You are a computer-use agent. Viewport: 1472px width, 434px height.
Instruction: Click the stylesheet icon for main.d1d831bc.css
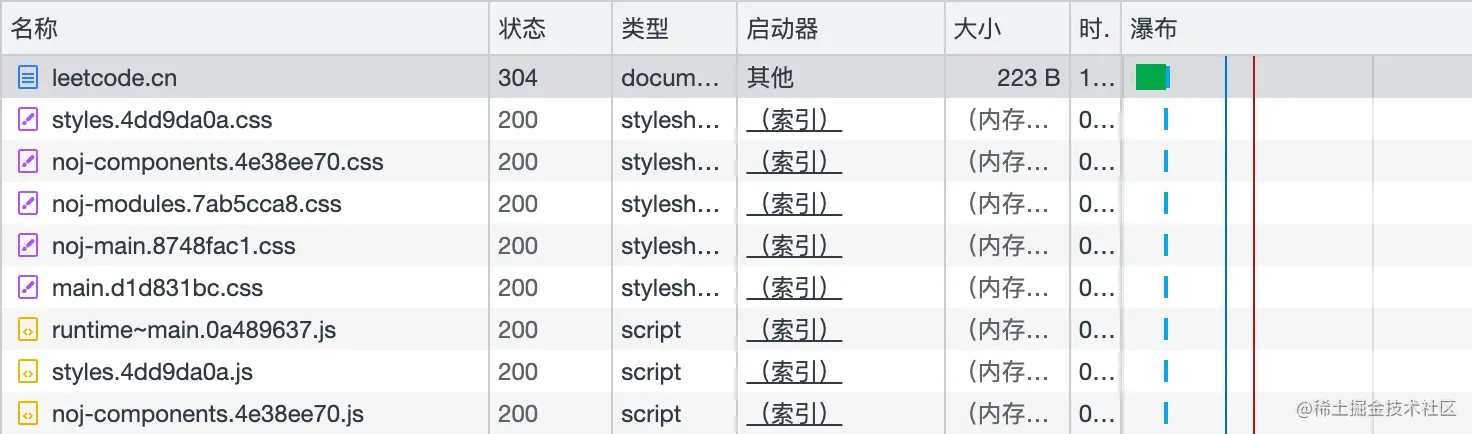[x=29, y=287]
